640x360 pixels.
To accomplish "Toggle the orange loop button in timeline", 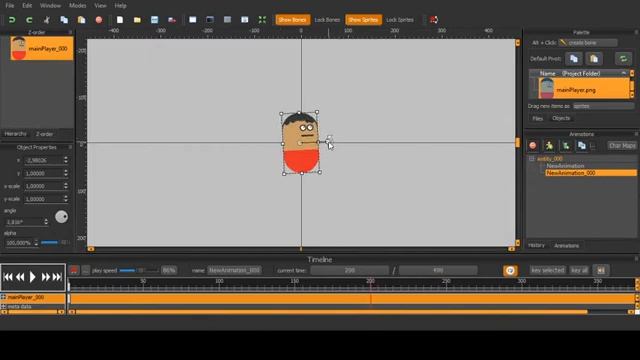I will tap(510, 270).
